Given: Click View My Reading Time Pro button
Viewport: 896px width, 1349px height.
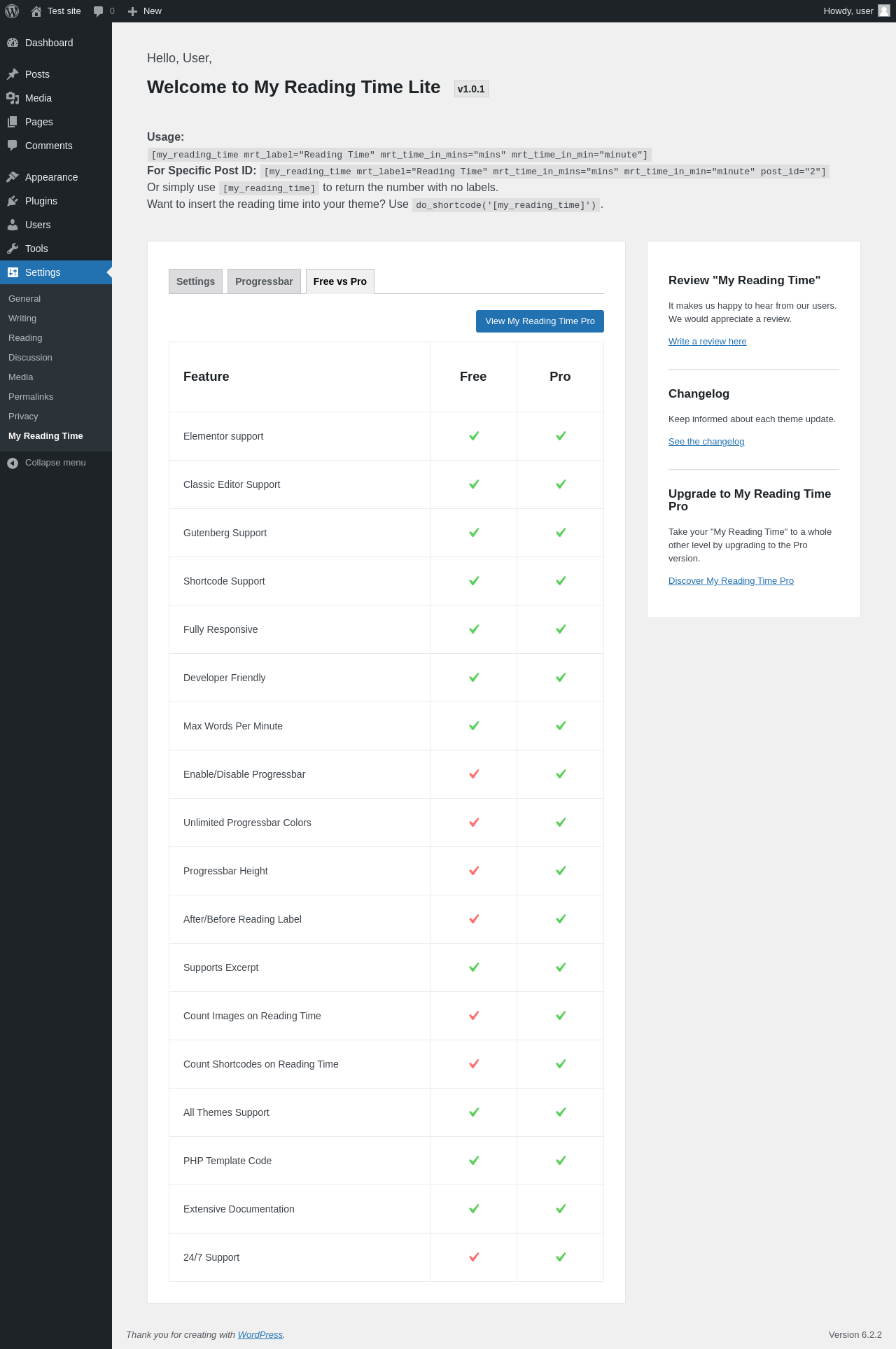Looking at the screenshot, I should pyautogui.click(x=540, y=321).
